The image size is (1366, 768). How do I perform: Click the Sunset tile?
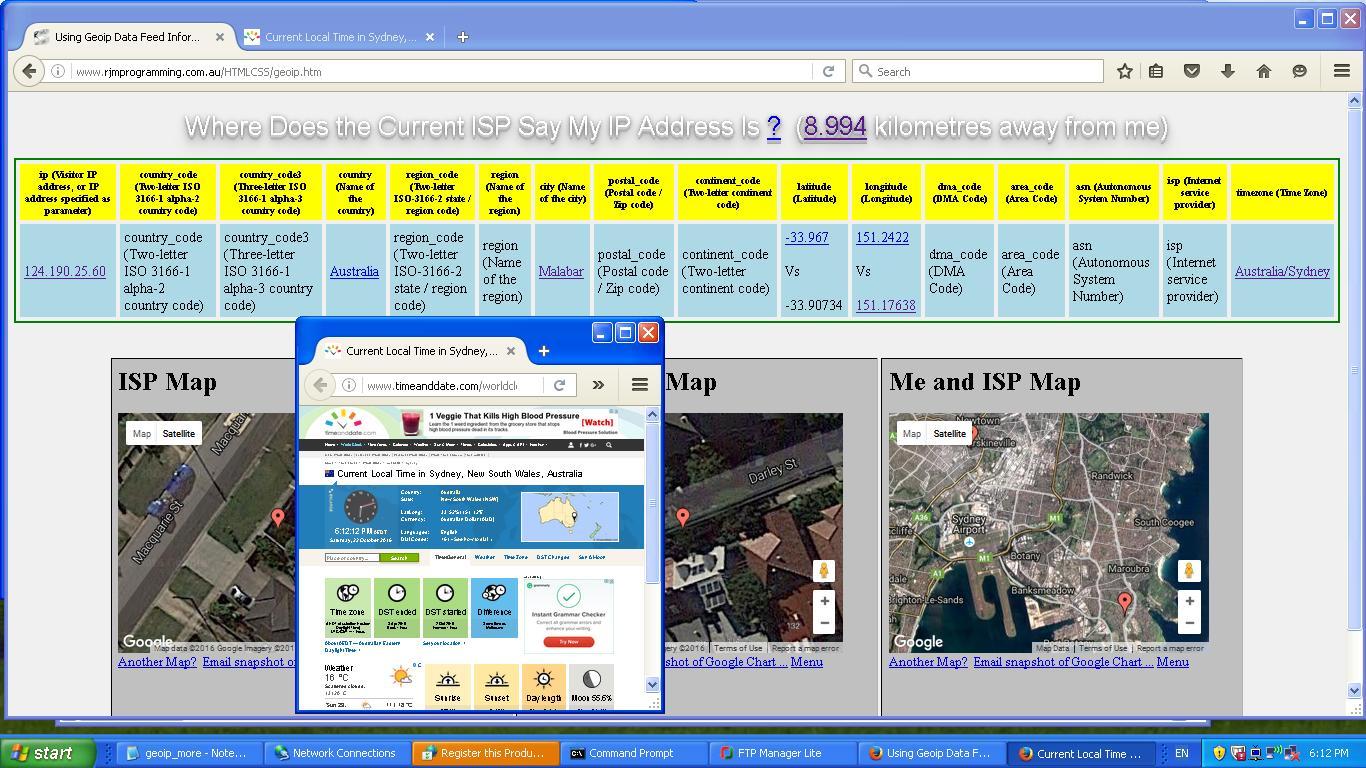(496, 688)
